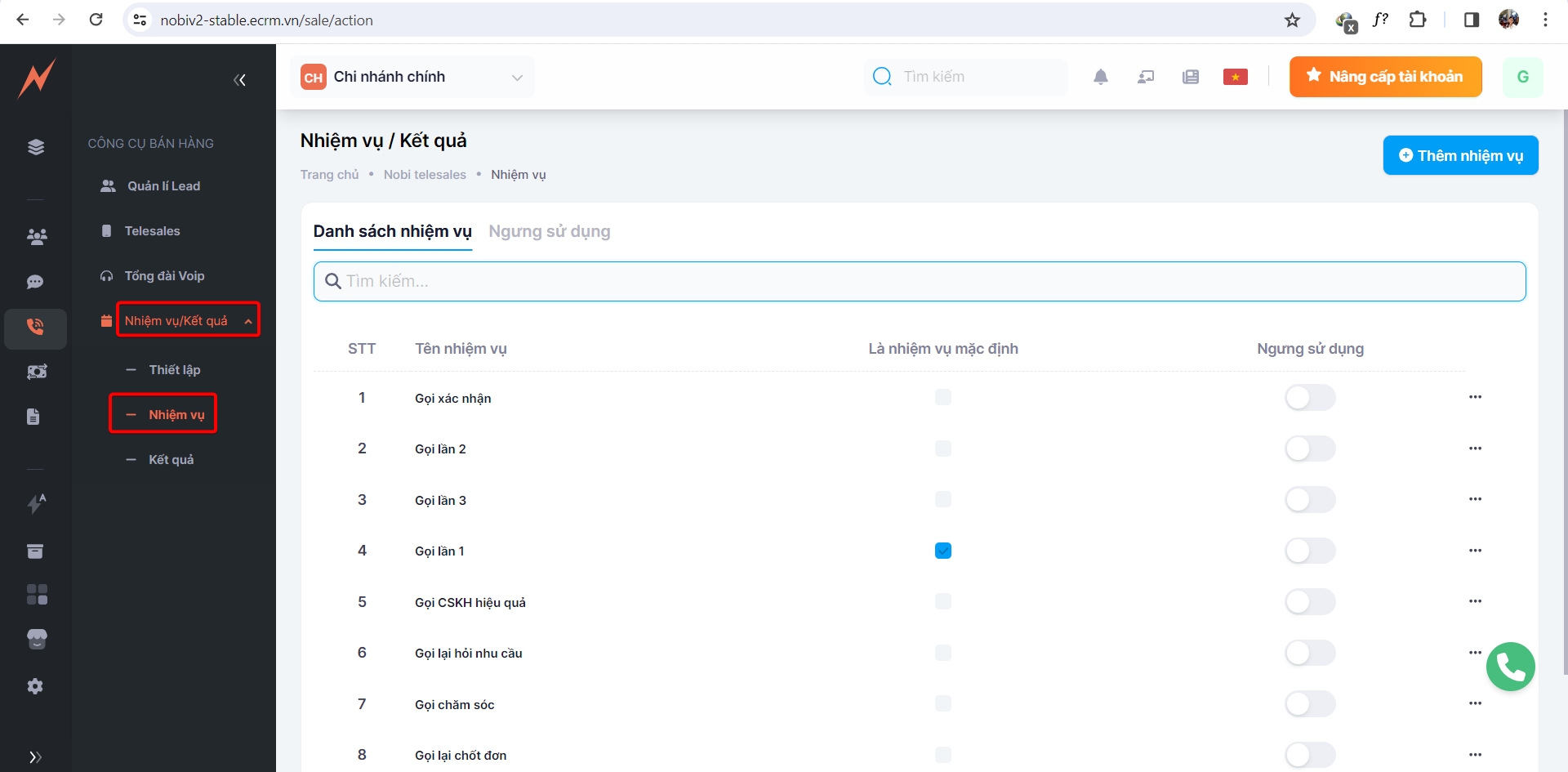Image resolution: width=1568 pixels, height=772 pixels.
Task: Focus the task list Tìm kiếm search field
Action: point(919,282)
